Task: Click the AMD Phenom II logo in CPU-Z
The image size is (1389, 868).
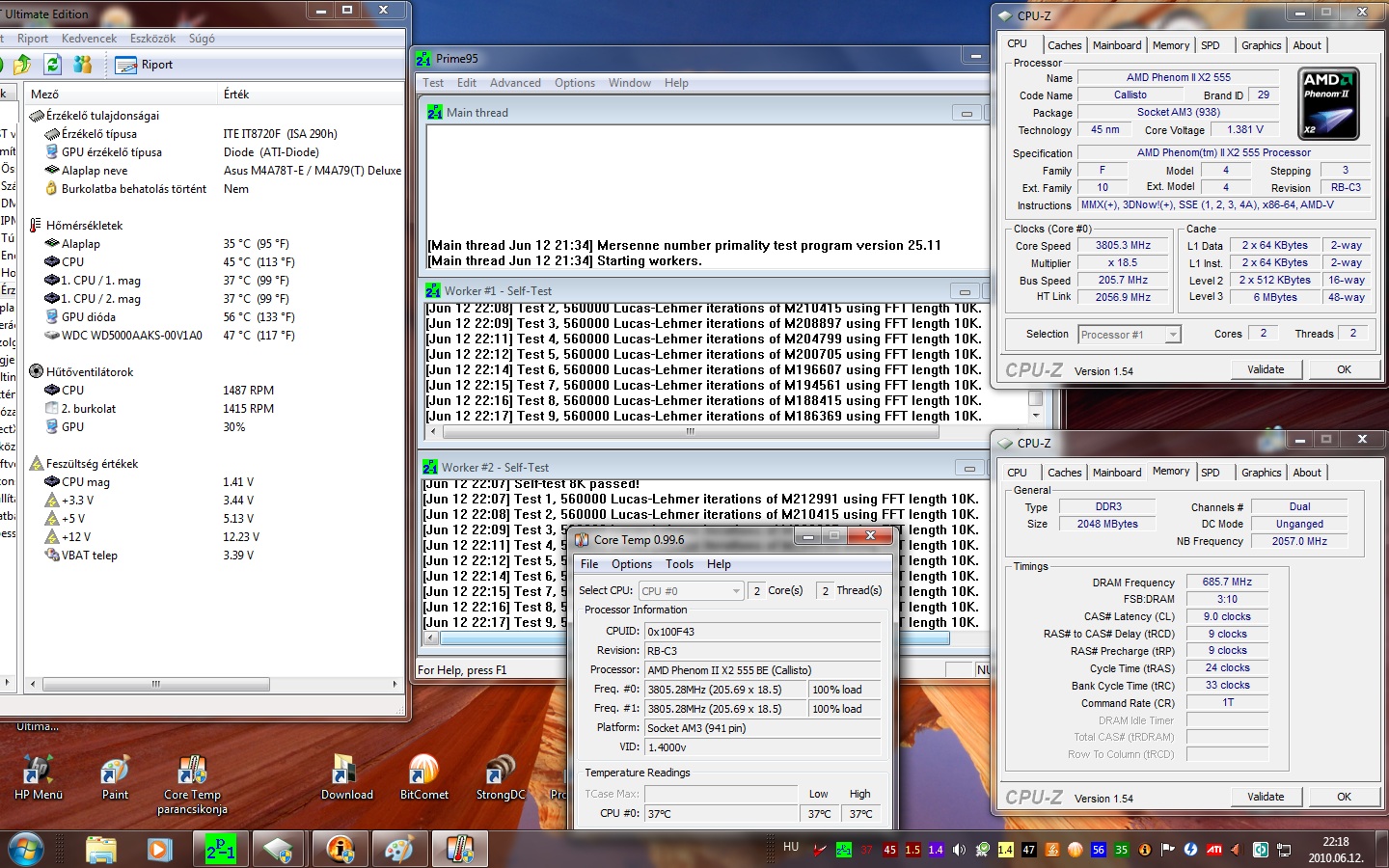Action: (x=1329, y=103)
